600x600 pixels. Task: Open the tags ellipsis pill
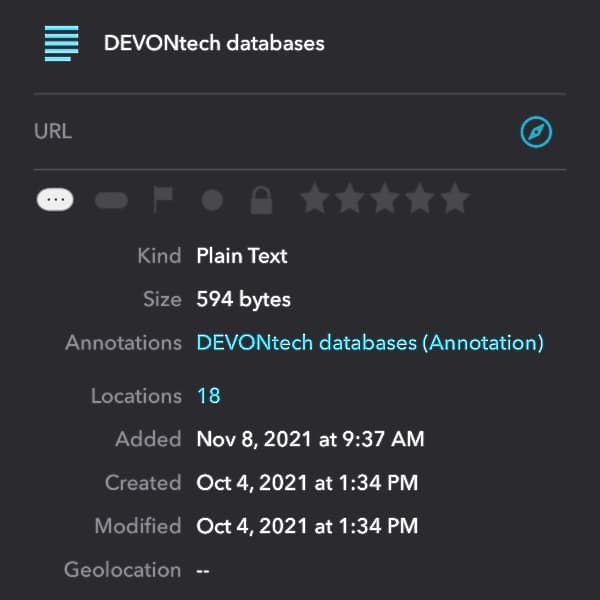coord(55,200)
